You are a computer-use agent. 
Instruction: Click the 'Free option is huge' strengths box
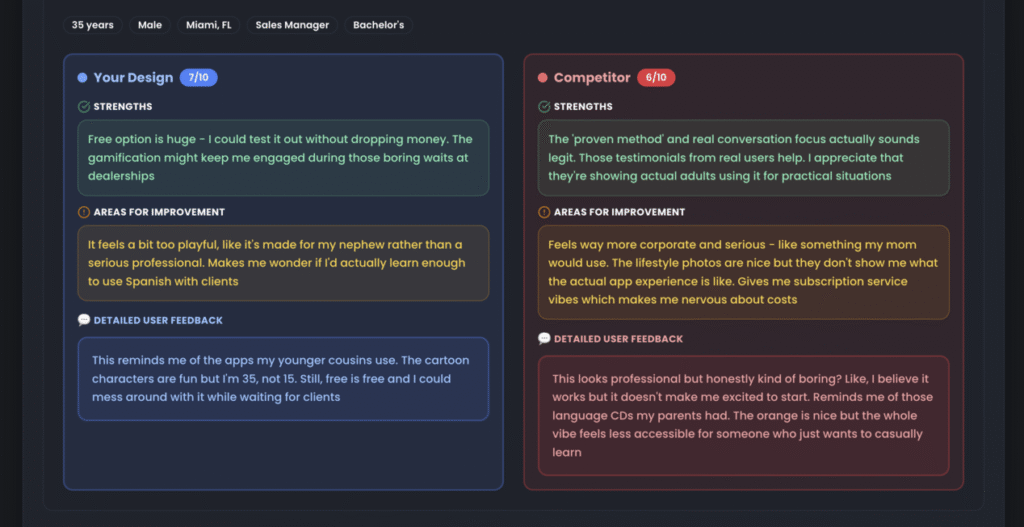click(x=283, y=158)
